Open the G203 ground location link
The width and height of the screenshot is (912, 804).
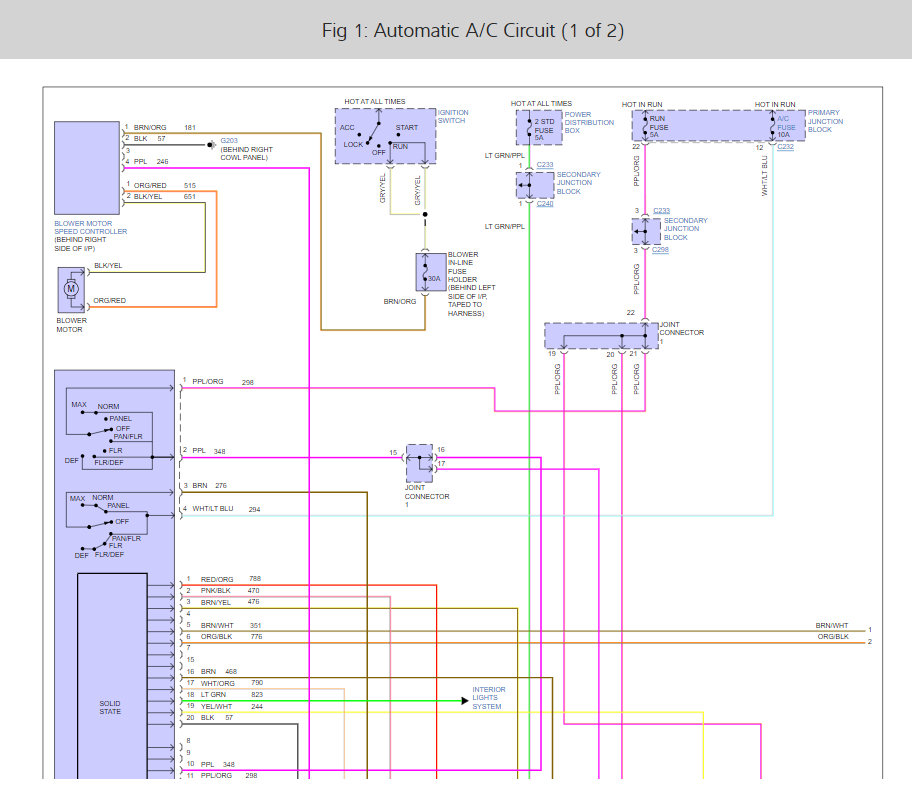click(229, 141)
